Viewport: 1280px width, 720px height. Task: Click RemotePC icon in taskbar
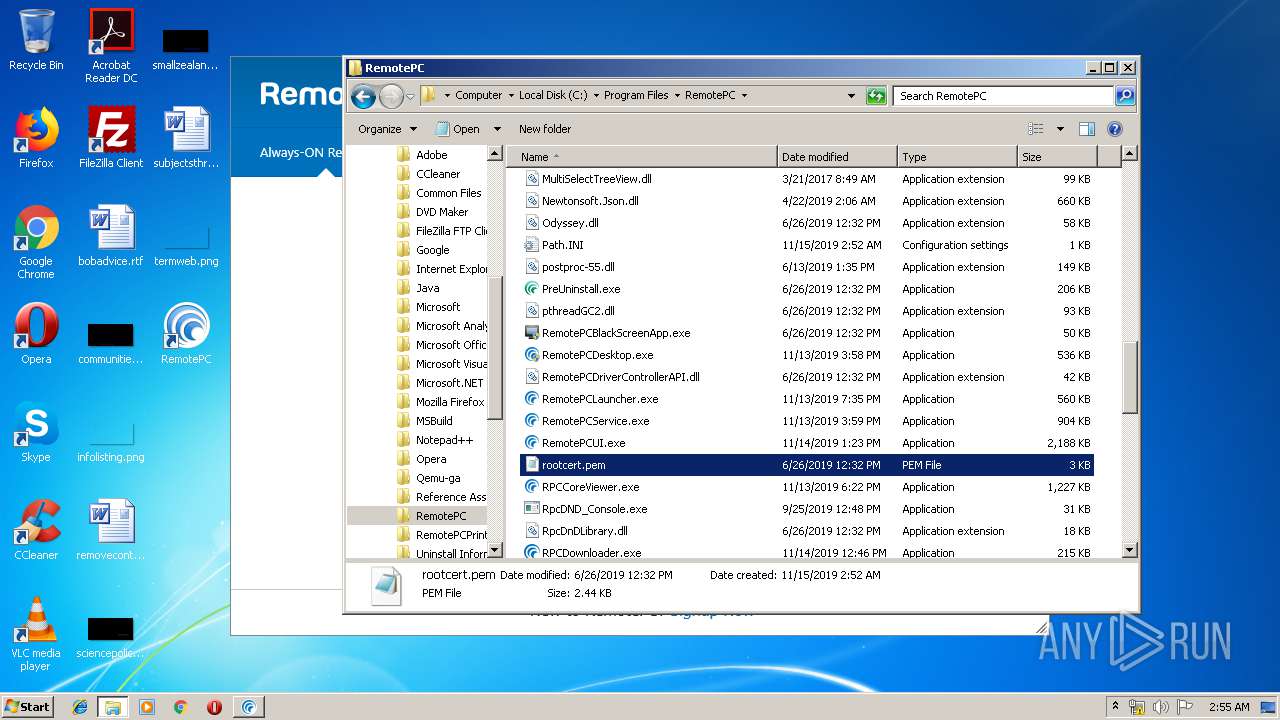(x=248, y=707)
